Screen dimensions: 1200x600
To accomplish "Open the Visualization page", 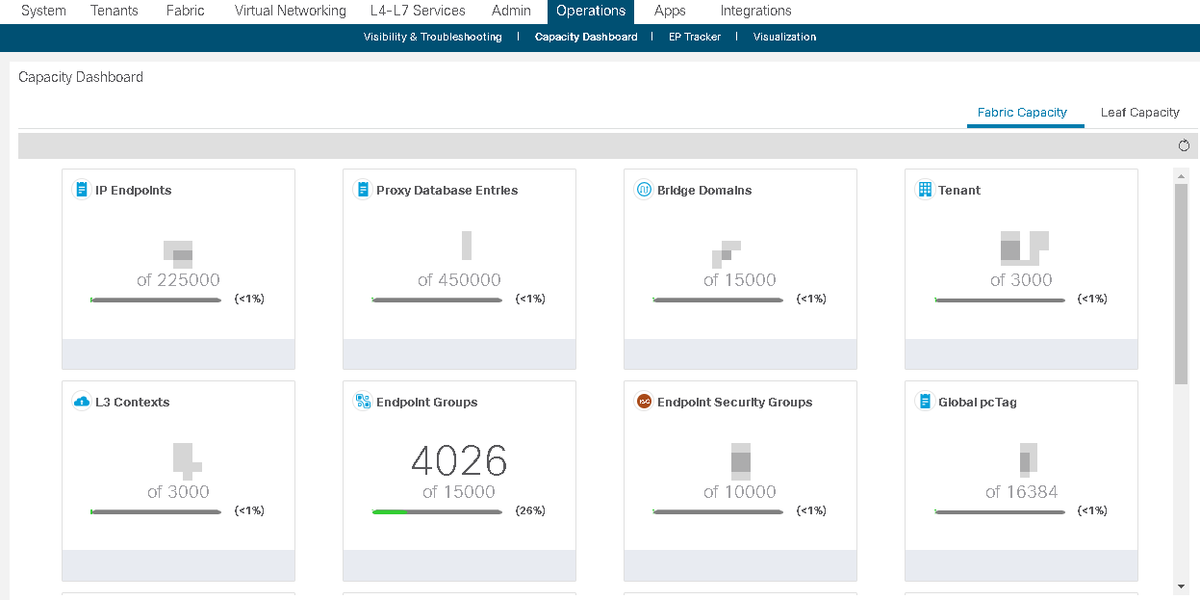I will (x=785, y=37).
